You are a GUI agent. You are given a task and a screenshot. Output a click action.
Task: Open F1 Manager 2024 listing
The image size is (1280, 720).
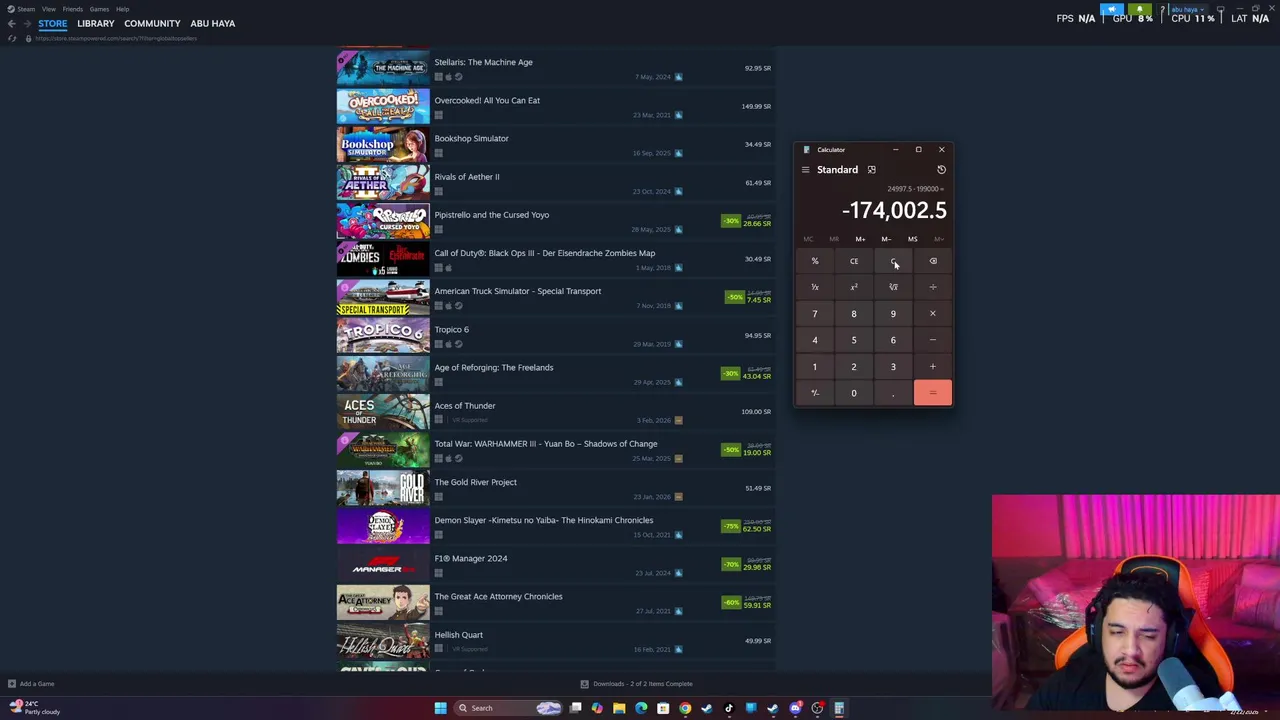pyautogui.click(x=555, y=565)
